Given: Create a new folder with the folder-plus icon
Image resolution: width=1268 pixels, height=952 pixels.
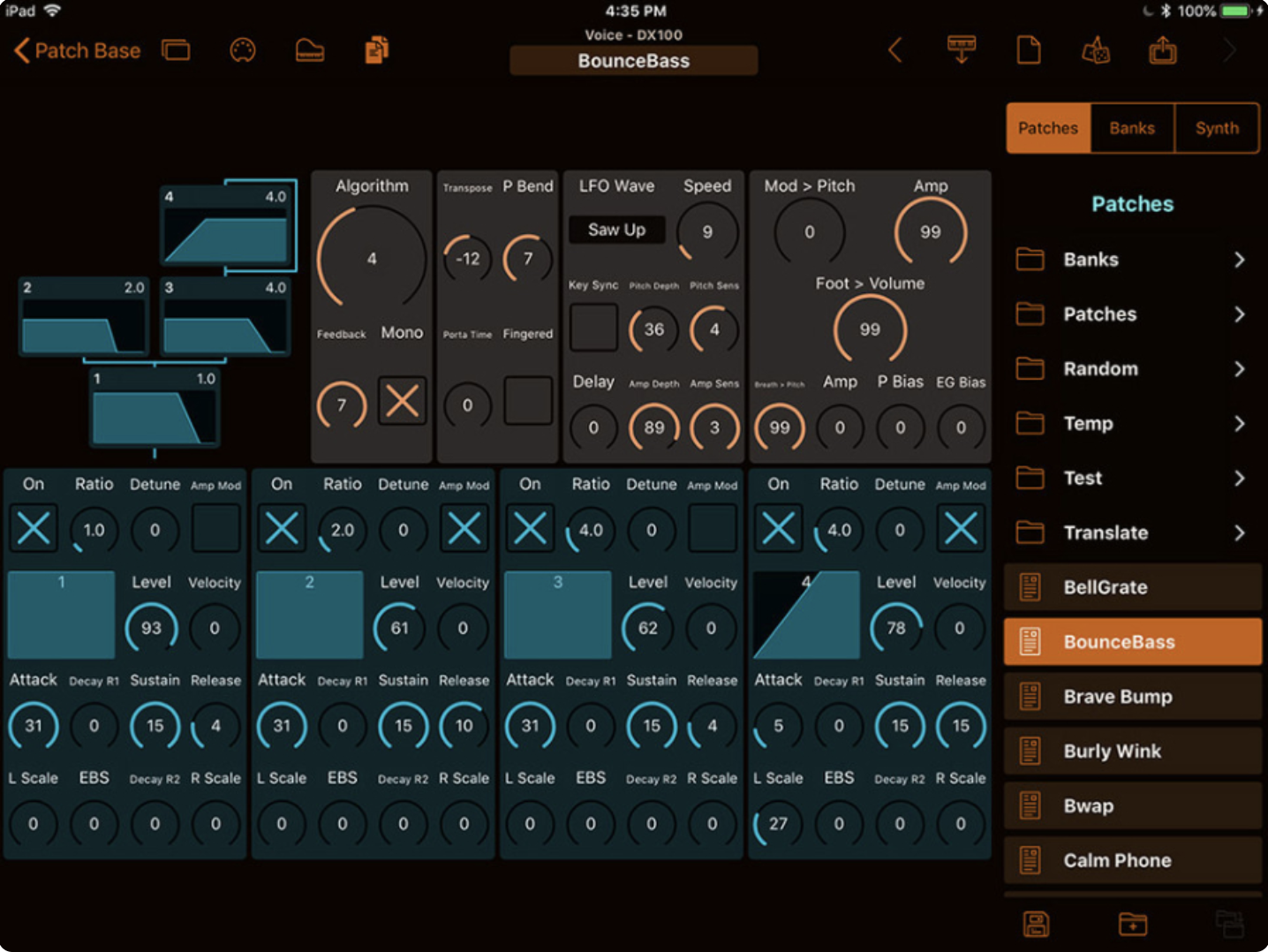Looking at the screenshot, I should (x=1132, y=924).
